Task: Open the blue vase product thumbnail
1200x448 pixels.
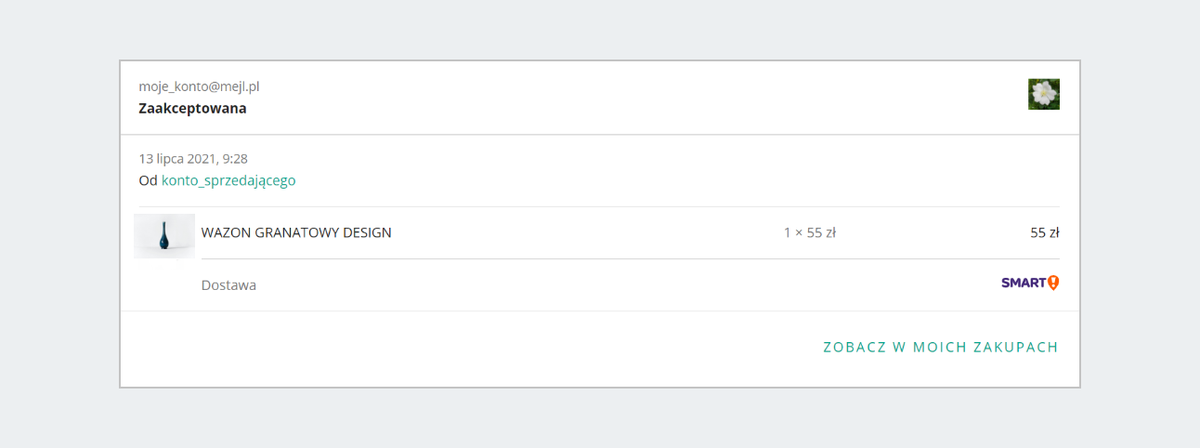Action: point(164,235)
